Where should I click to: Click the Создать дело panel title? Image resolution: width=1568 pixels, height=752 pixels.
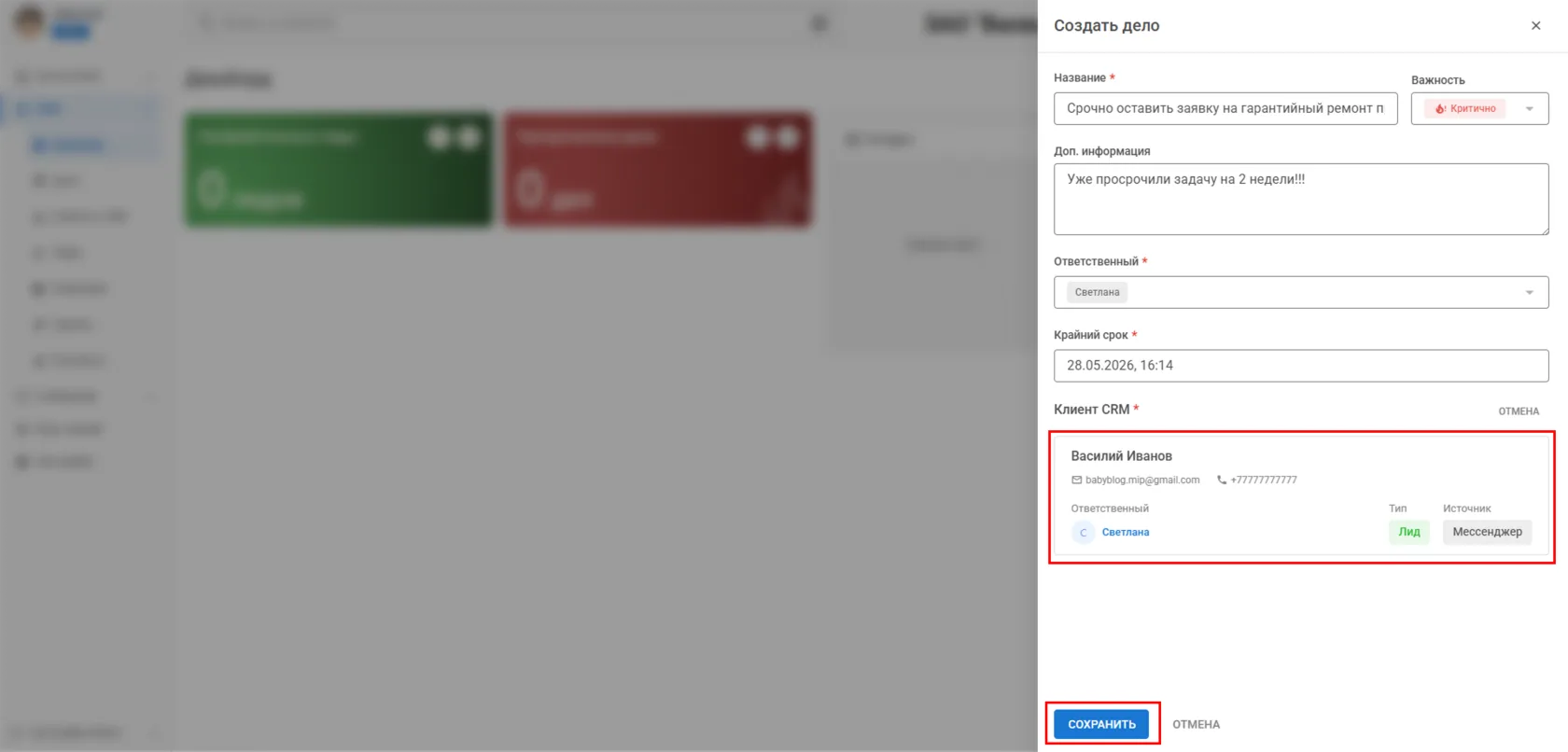point(1106,26)
